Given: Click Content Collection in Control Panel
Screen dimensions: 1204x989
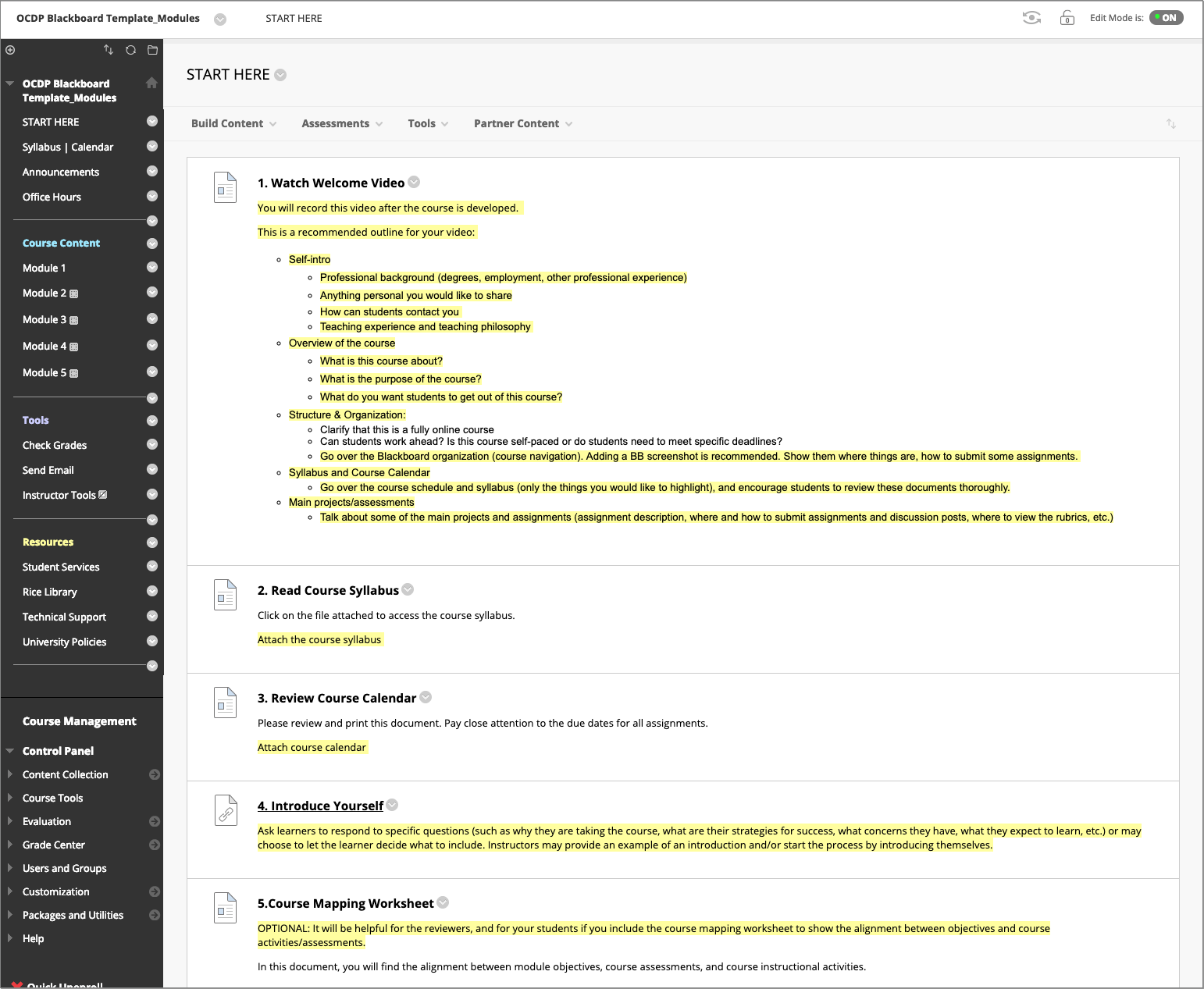Looking at the screenshot, I should pos(66,774).
